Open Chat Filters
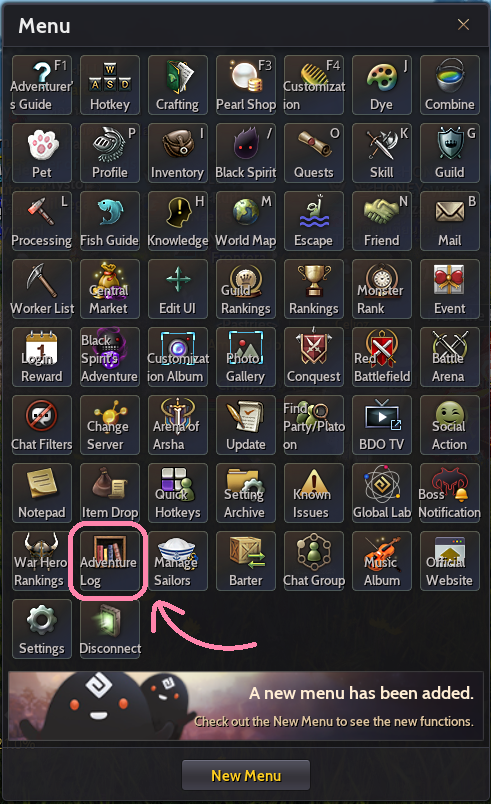 (42, 425)
